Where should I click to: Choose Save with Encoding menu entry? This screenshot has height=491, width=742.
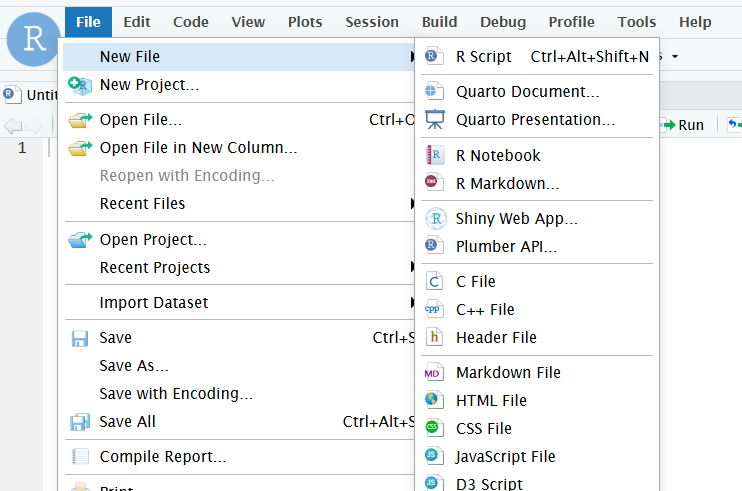pyautogui.click(x=176, y=394)
